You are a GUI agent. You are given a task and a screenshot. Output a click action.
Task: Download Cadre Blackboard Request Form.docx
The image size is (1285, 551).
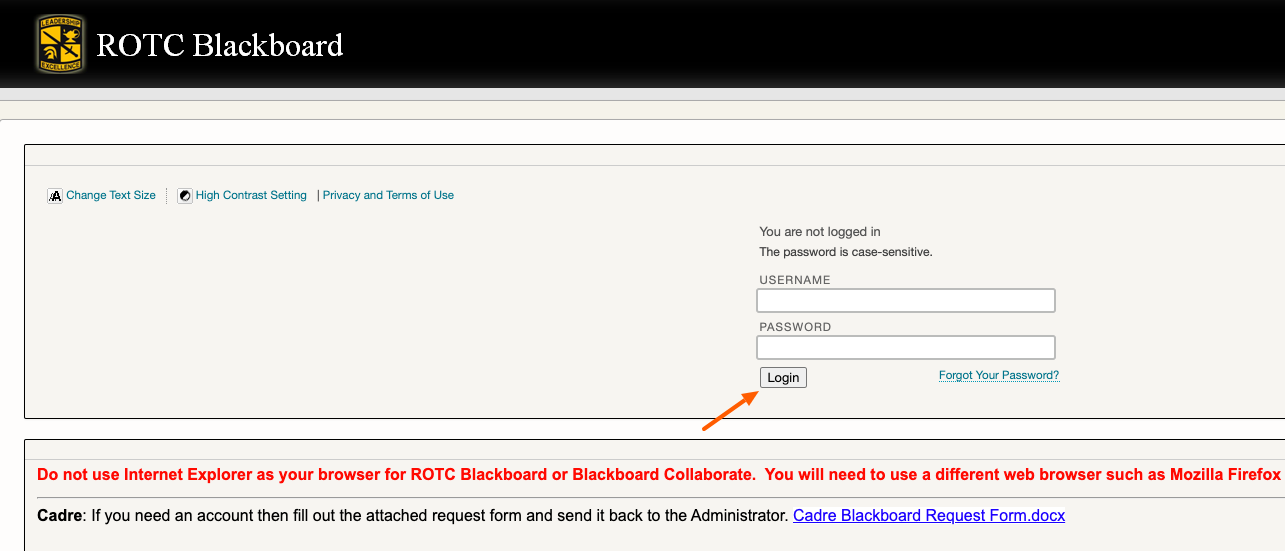[x=929, y=516]
